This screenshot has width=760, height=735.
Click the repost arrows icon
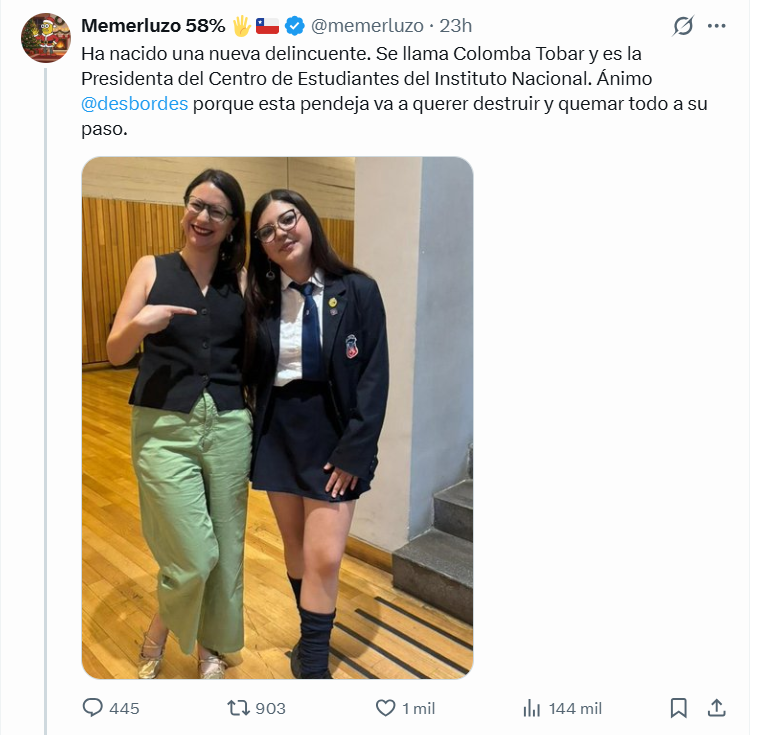click(x=238, y=708)
